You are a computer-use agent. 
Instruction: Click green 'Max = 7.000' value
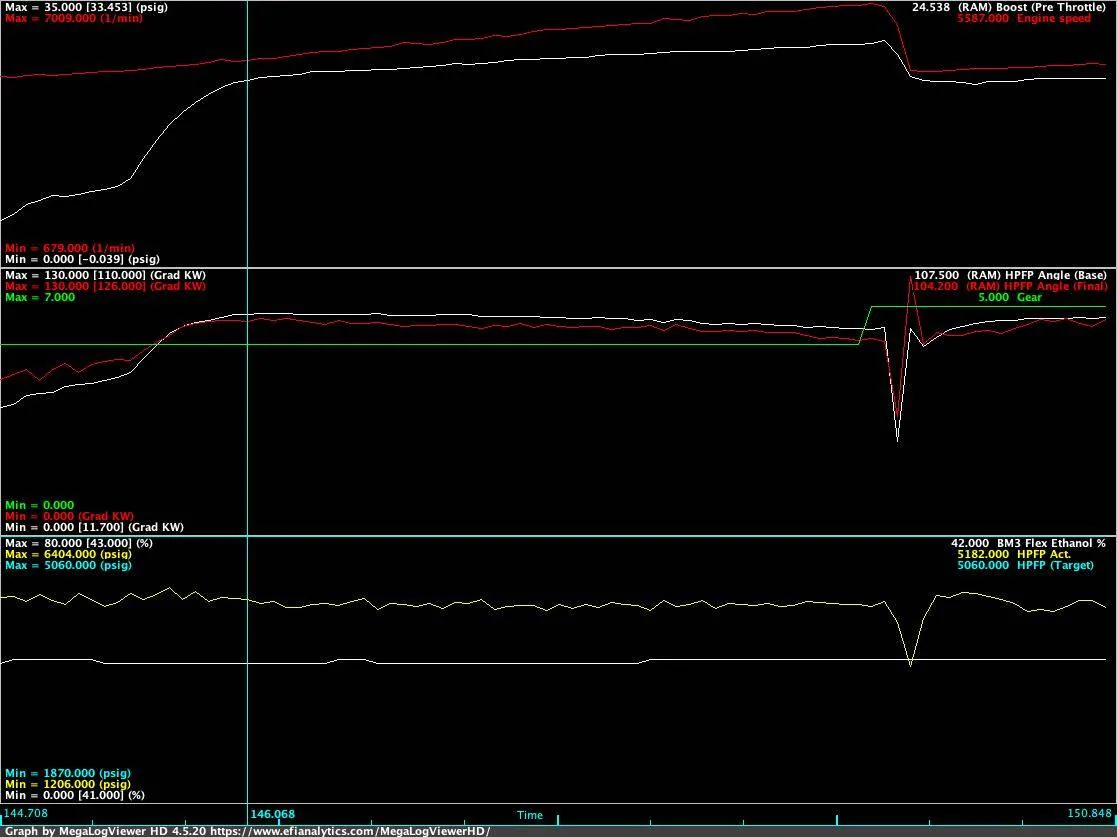(40, 298)
